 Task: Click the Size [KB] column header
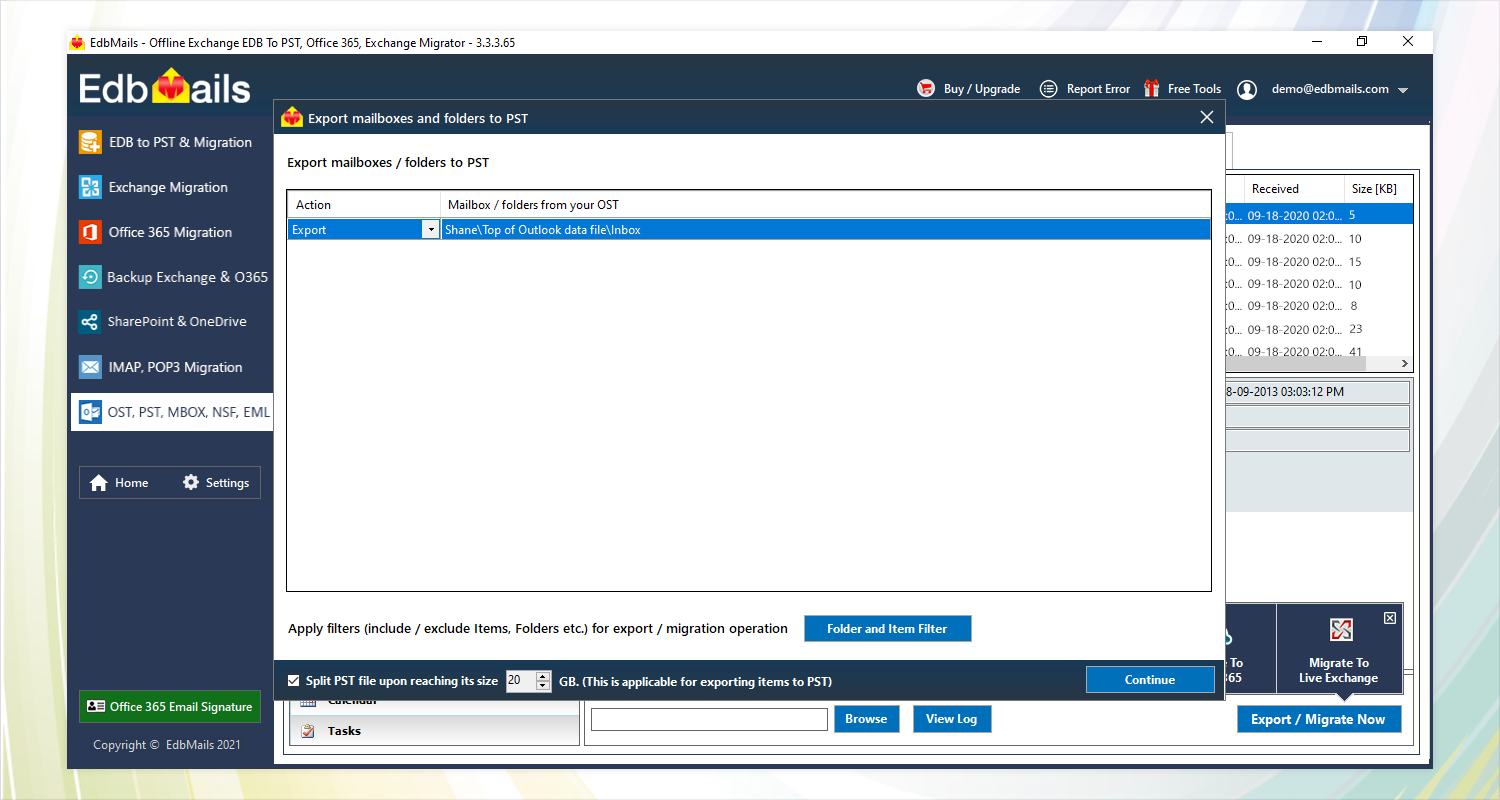click(x=1378, y=189)
